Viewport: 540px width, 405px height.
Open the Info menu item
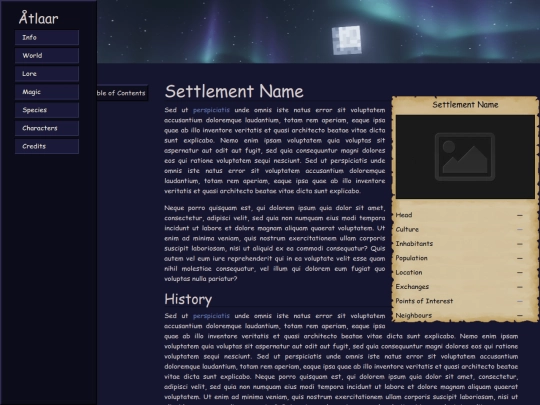[x=47, y=38]
